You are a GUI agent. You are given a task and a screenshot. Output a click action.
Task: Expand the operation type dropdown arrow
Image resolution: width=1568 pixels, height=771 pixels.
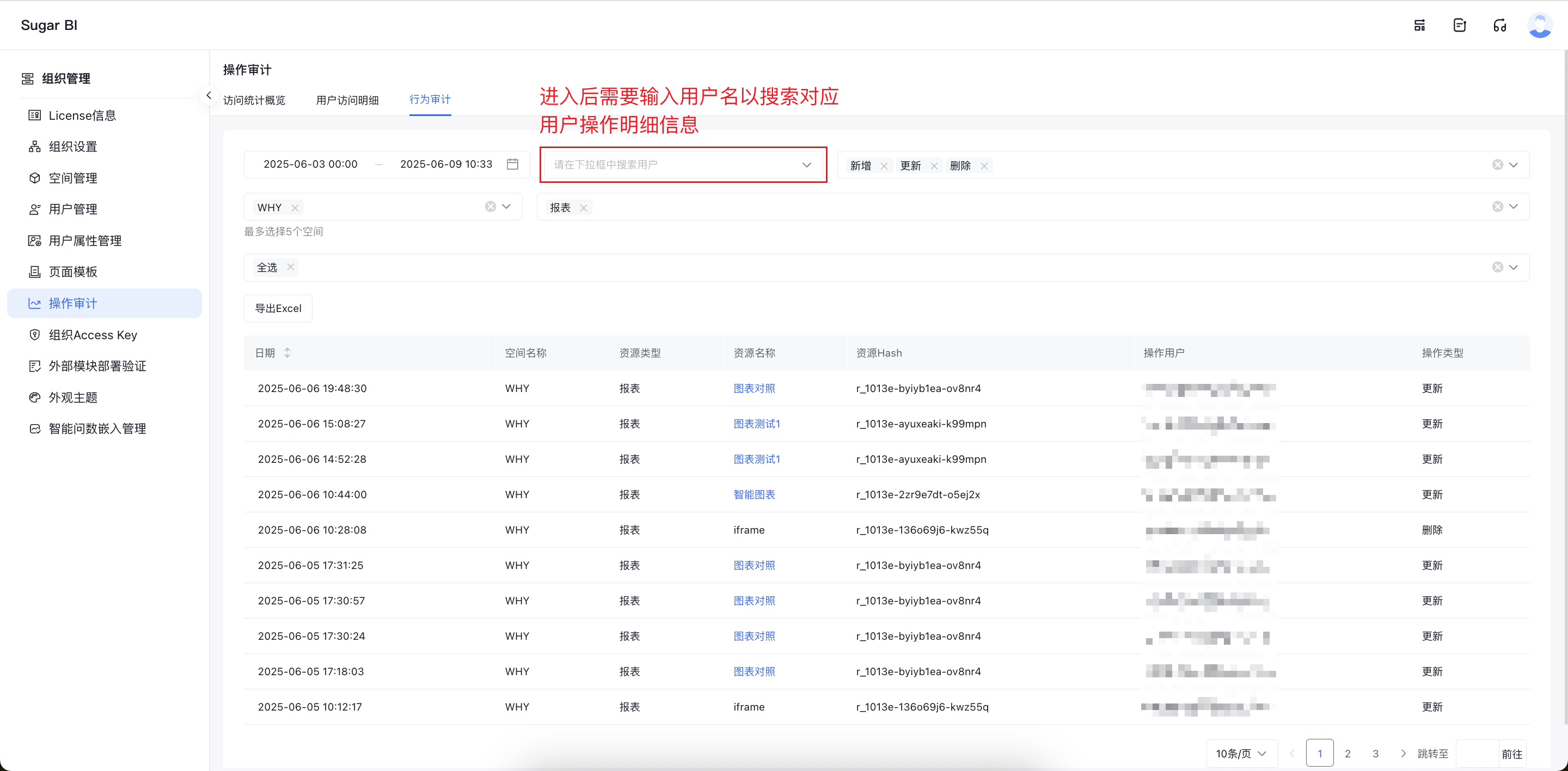(1513, 165)
